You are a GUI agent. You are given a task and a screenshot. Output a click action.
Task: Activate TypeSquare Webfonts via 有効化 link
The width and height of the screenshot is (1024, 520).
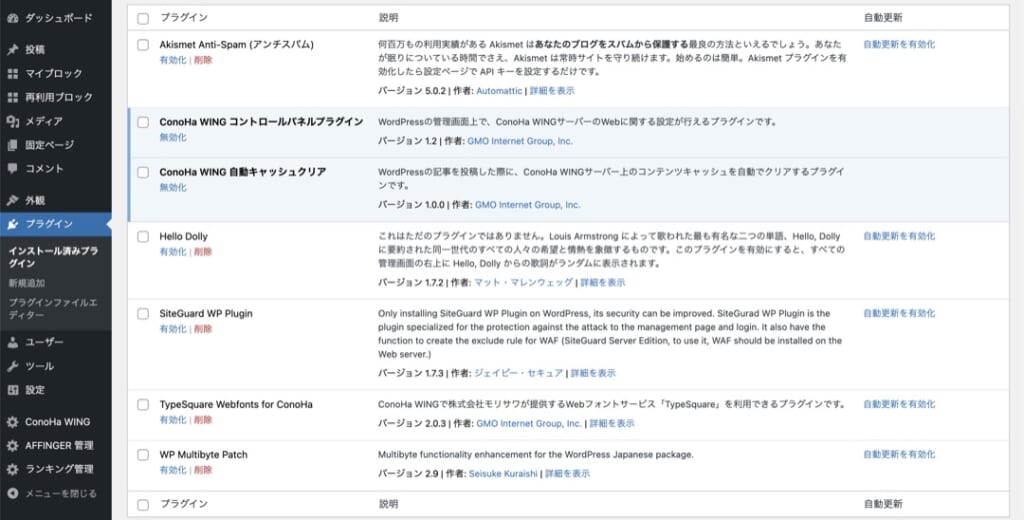[x=173, y=420]
